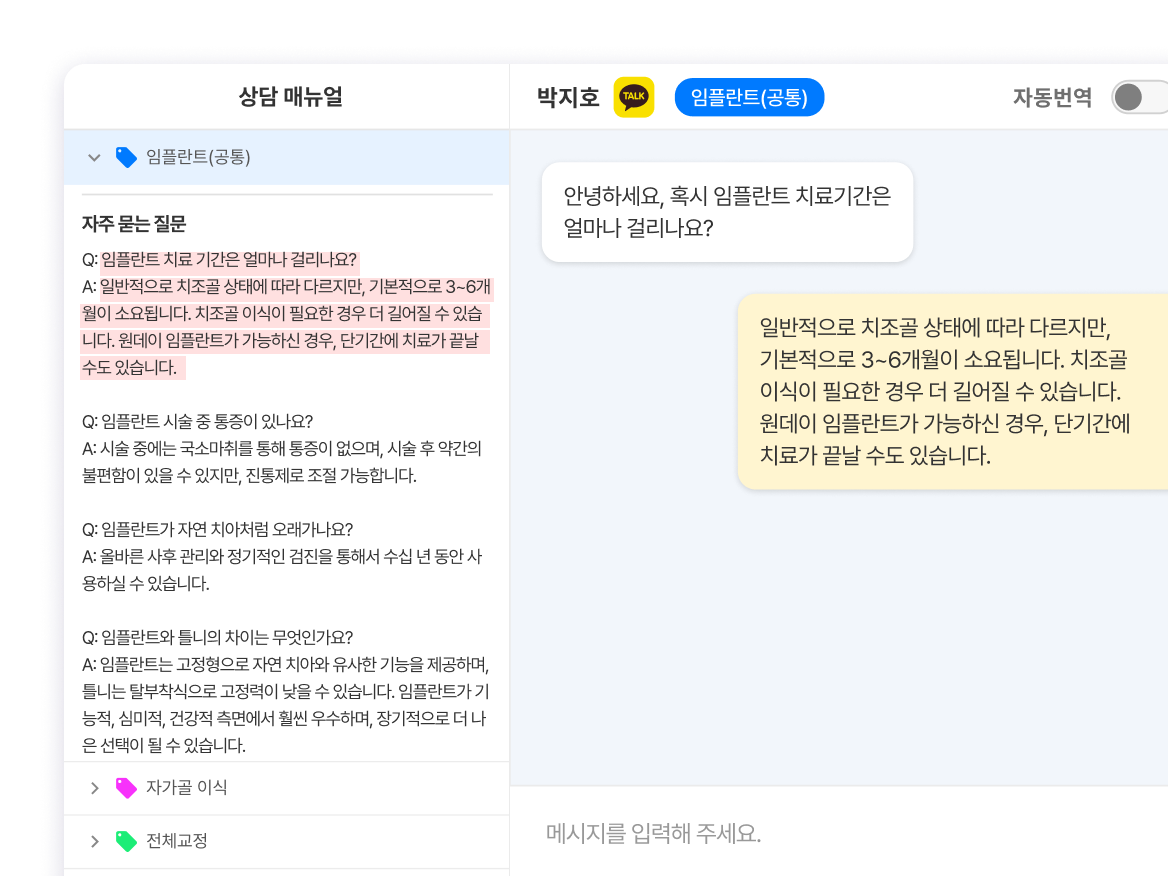Click the green tag icon beside 전체교정
The image size is (1168, 876).
point(126,841)
